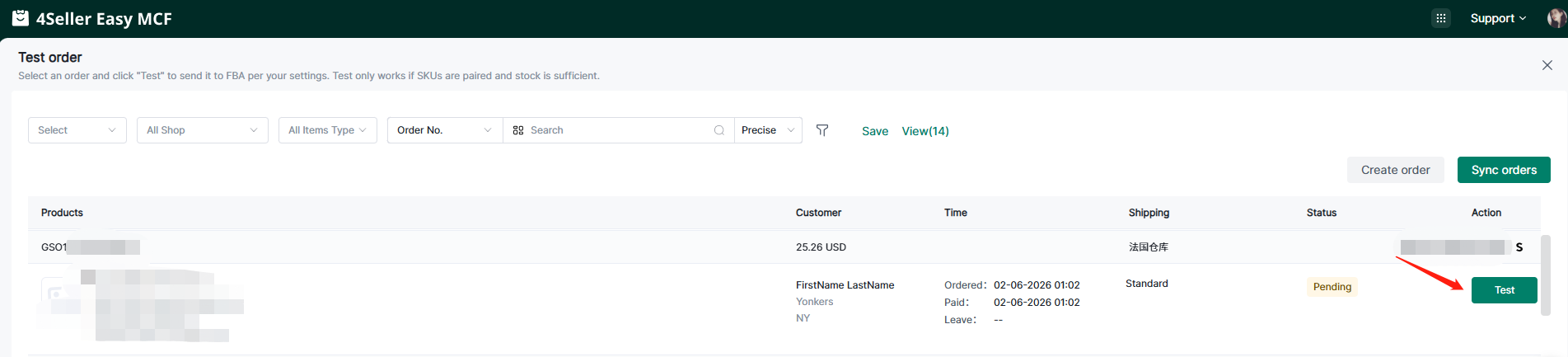Open the Order No. search field selector
The height and width of the screenshot is (357, 1568).
click(444, 130)
